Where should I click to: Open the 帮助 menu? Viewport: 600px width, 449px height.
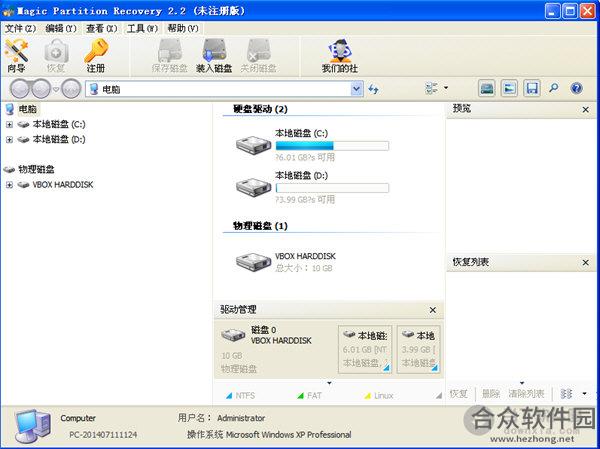183,29
